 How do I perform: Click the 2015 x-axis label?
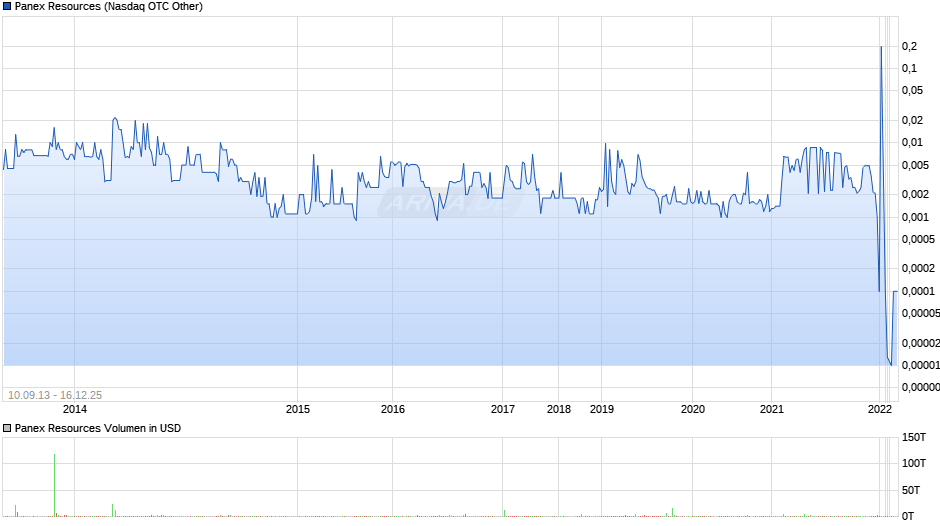298,409
